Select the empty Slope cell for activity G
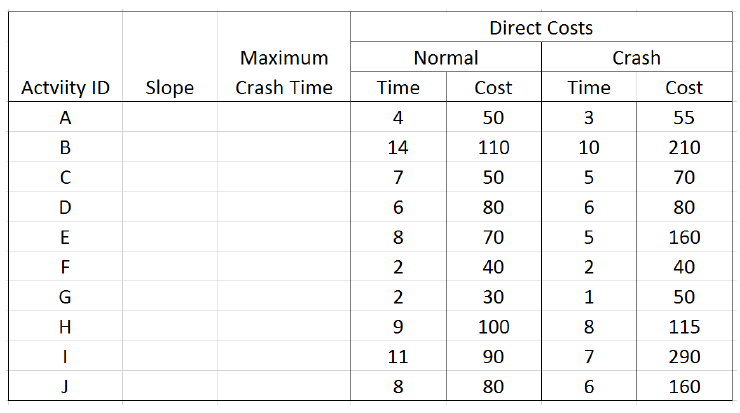Viewport: 740px width, 413px height. click(170, 297)
